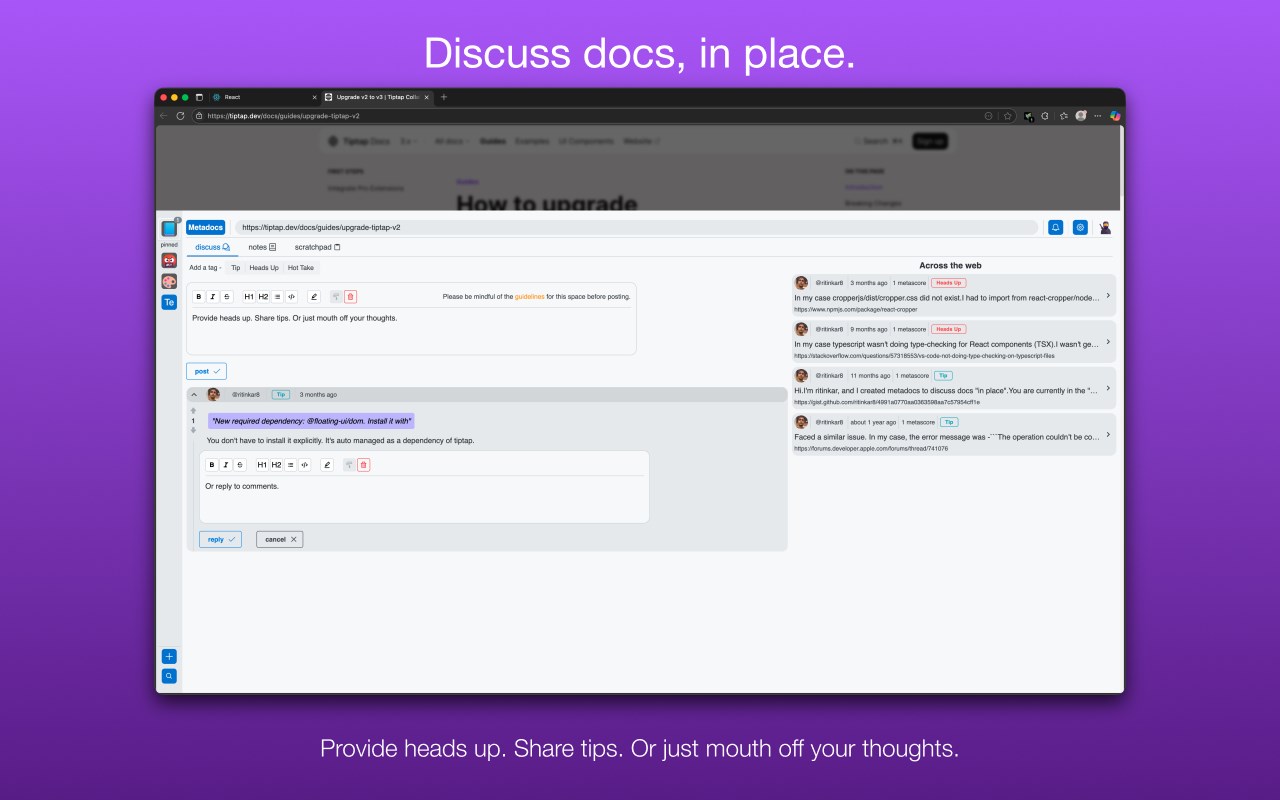Add a list in the post editor

point(277,297)
